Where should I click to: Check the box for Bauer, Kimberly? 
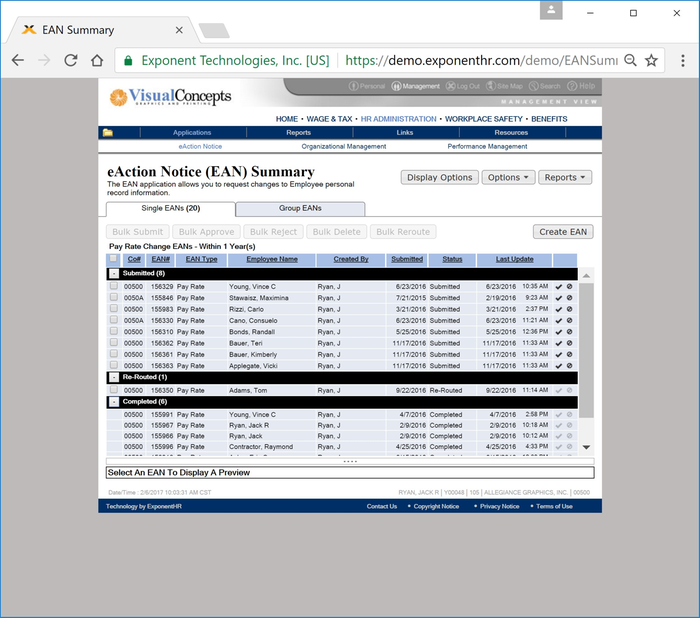pos(114,354)
